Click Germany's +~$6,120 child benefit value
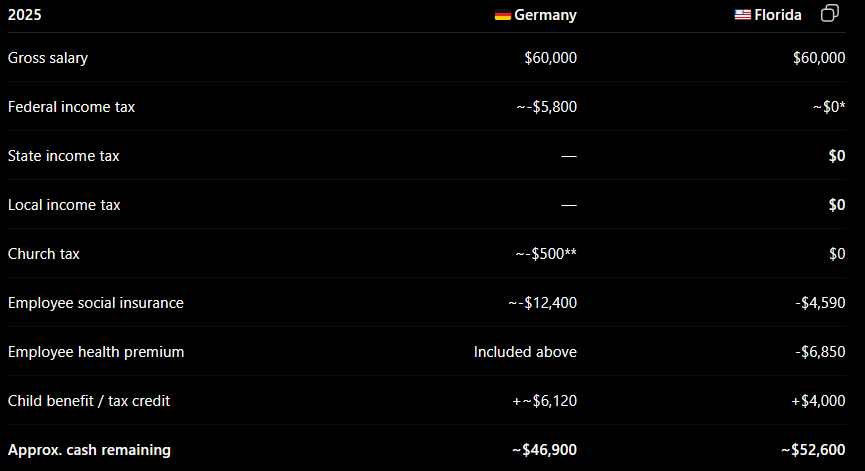This screenshot has width=865, height=471. pos(544,401)
